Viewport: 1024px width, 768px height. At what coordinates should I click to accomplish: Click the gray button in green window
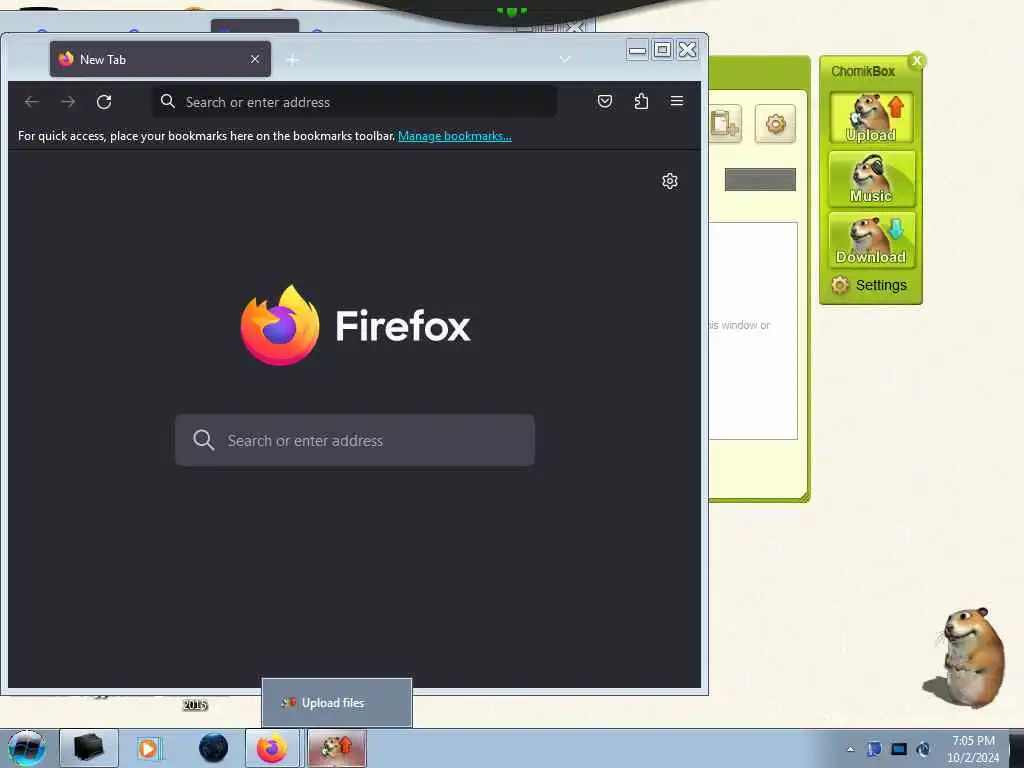(x=760, y=180)
